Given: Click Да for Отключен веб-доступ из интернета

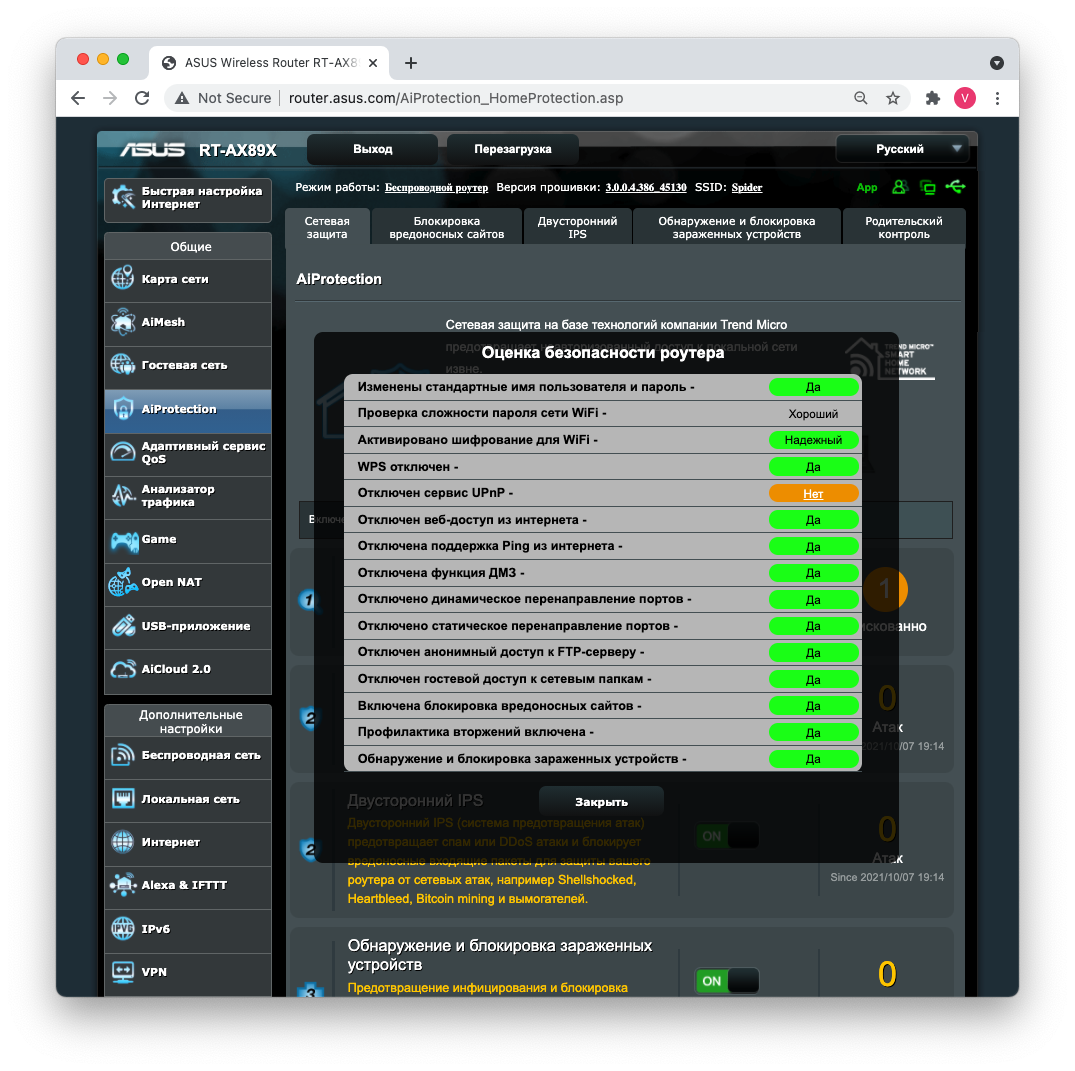Looking at the screenshot, I should 813,520.
